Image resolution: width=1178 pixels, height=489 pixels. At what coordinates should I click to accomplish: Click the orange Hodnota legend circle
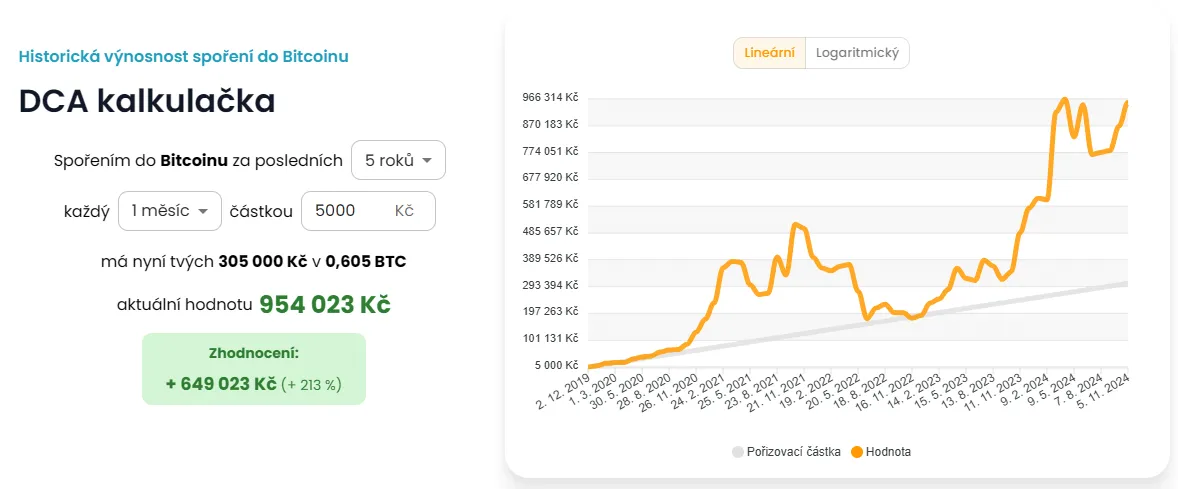pyautogui.click(x=856, y=452)
